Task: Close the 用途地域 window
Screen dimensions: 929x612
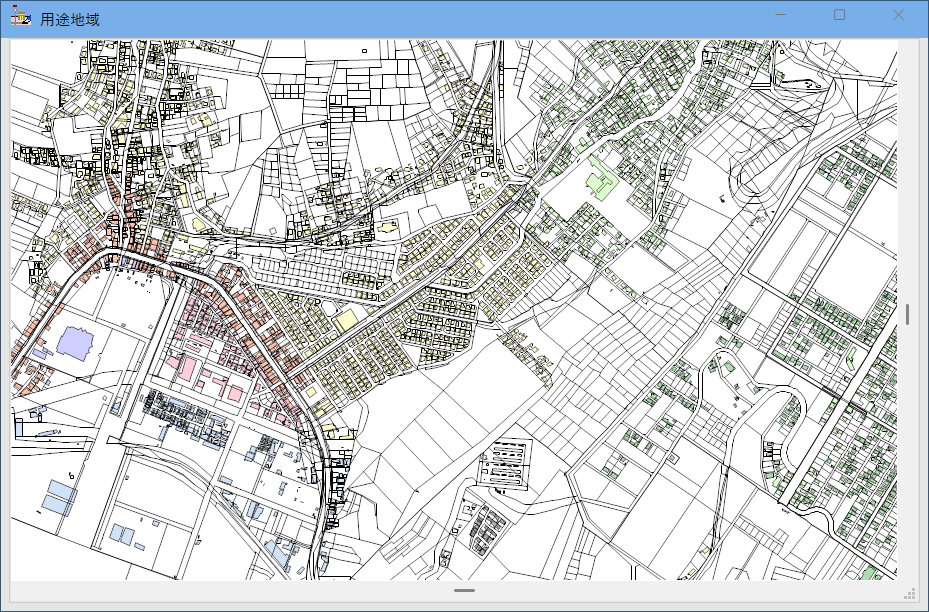Action: coord(897,15)
